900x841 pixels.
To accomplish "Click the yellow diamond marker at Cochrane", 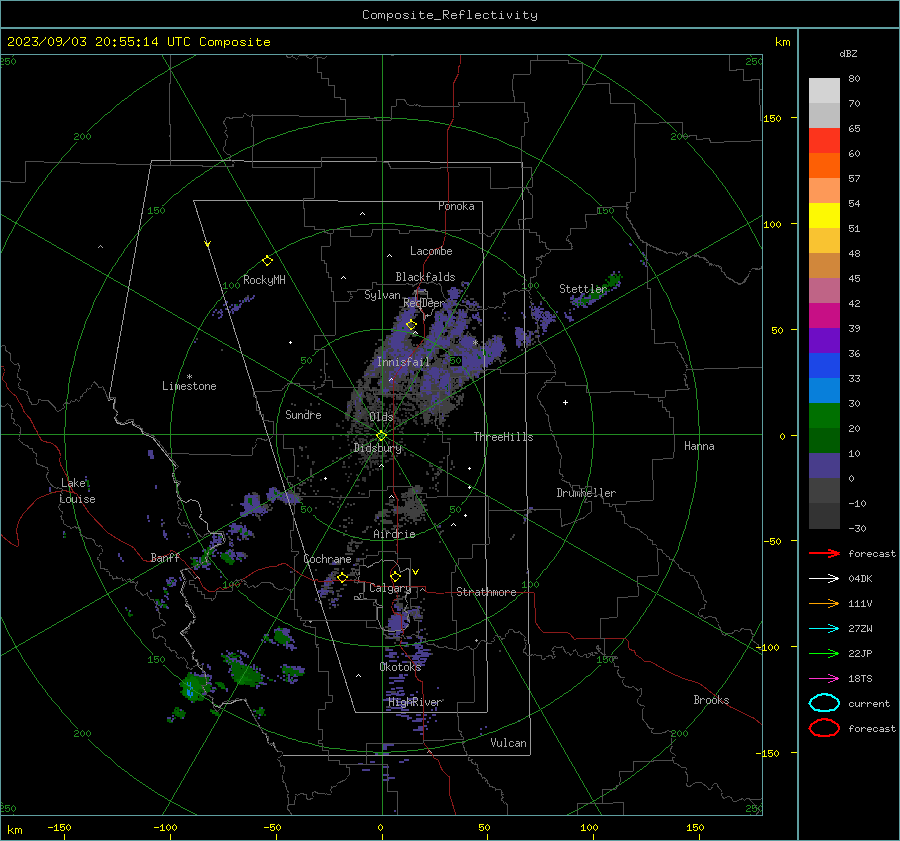I will point(342,578).
